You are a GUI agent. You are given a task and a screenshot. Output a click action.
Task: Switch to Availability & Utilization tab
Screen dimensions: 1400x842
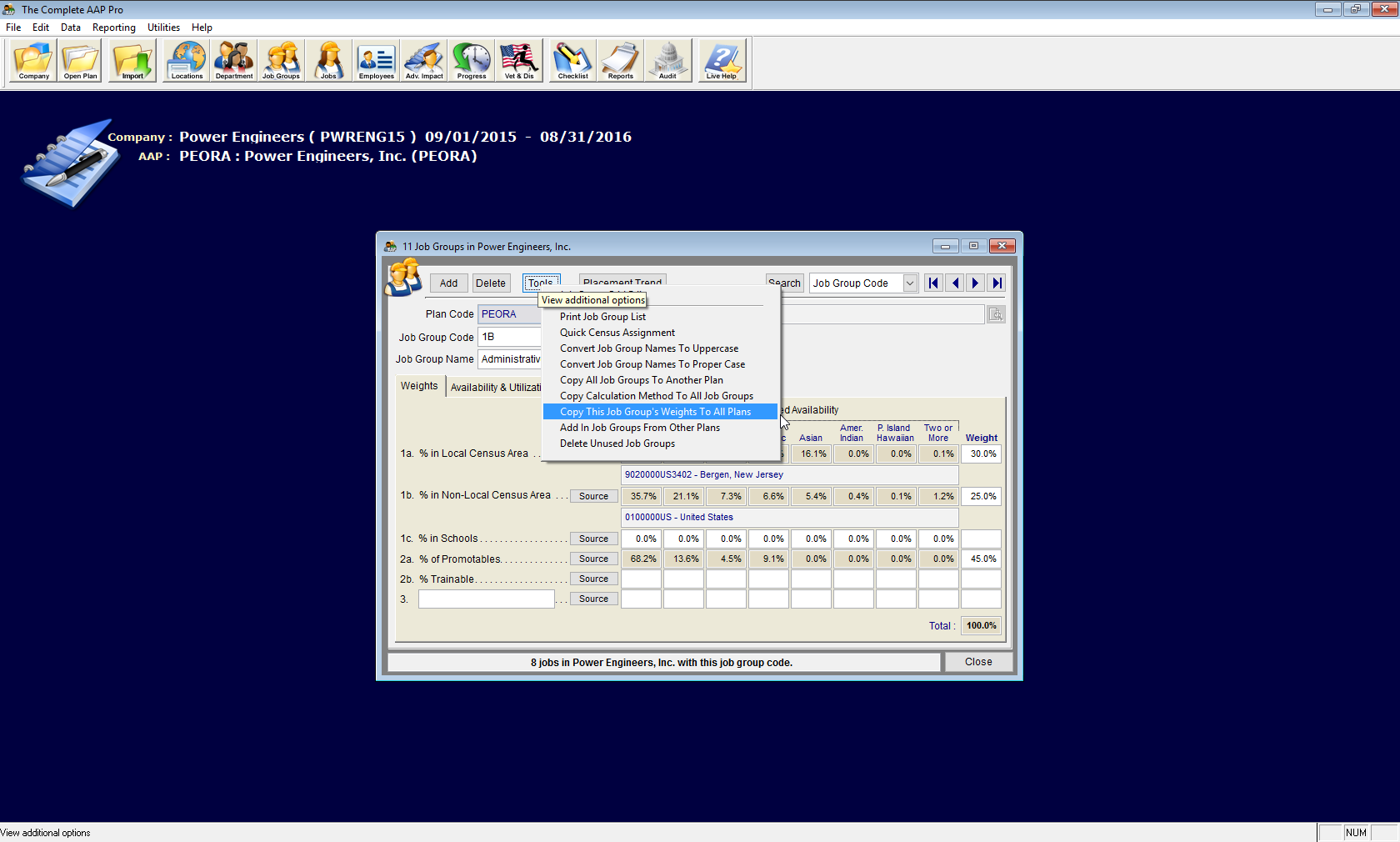pyautogui.click(x=496, y=388)
